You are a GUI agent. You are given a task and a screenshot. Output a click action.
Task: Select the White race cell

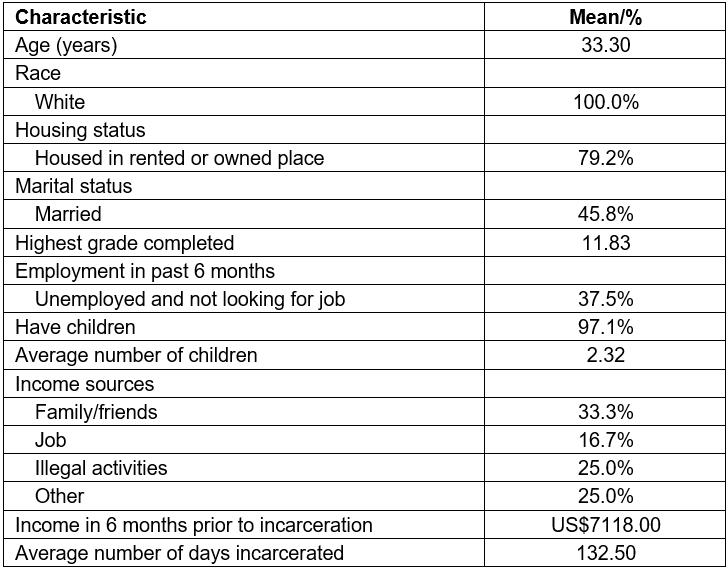(x=60, y=102)
